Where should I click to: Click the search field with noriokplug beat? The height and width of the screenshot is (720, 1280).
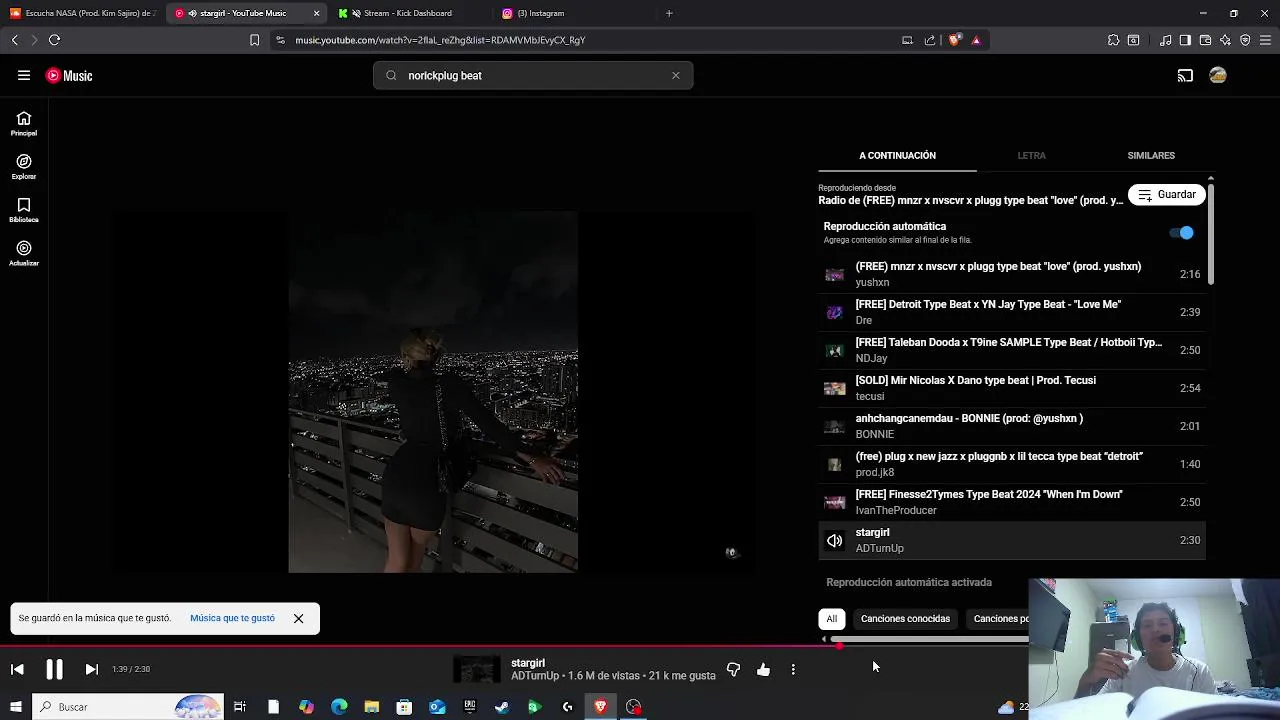(x=533, y=75)
